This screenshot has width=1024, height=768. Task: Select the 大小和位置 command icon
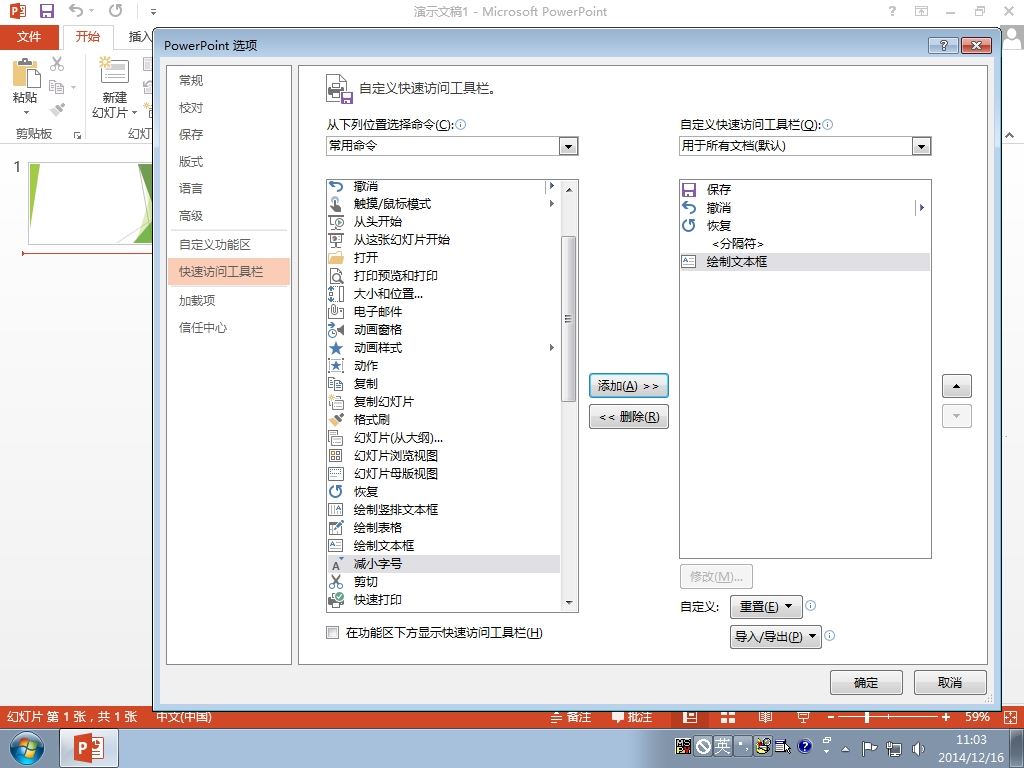pyautogui.click(x=336, y=294)
